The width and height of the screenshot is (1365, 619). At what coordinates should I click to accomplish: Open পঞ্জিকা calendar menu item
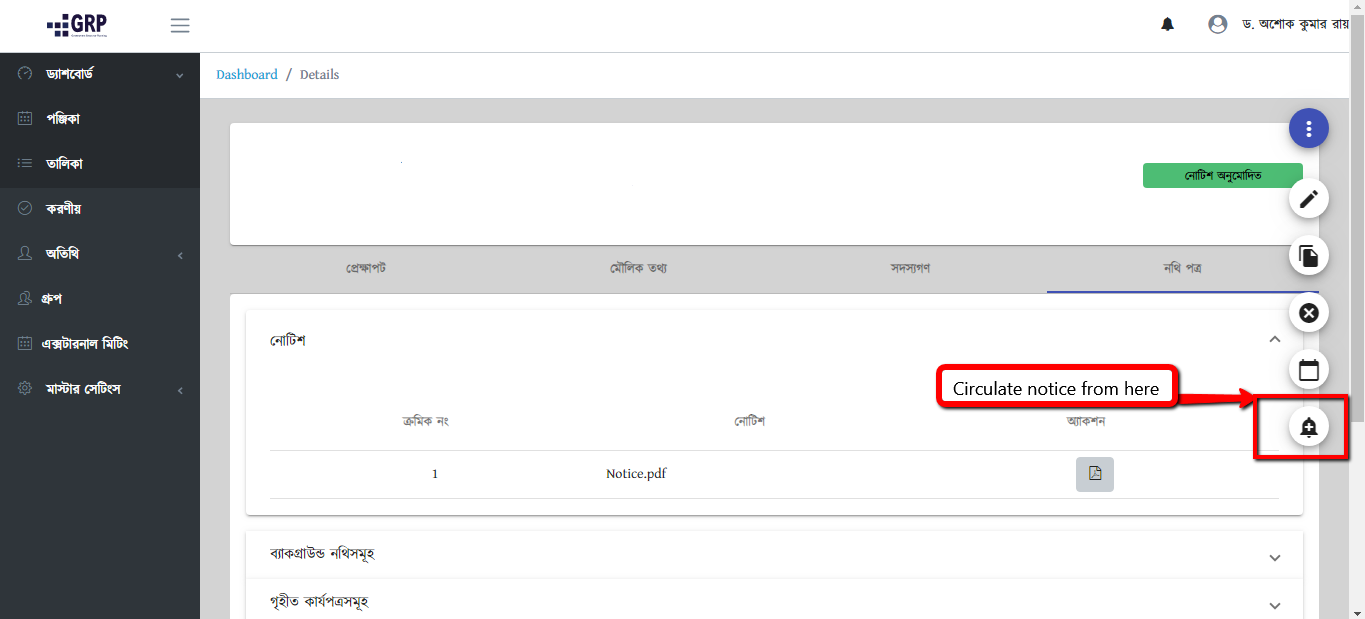point(100,119)
